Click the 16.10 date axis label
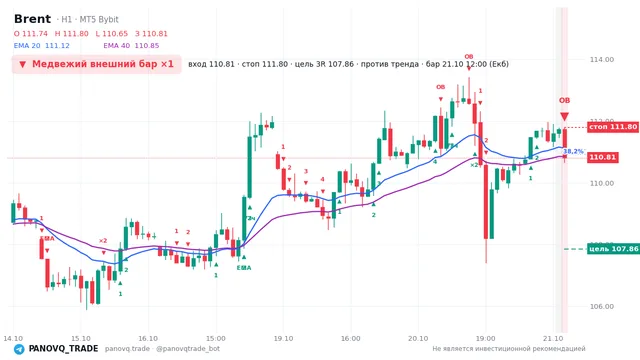Image resolution: width=640 pixels, height=360 pixels. (x=148, y=338)
